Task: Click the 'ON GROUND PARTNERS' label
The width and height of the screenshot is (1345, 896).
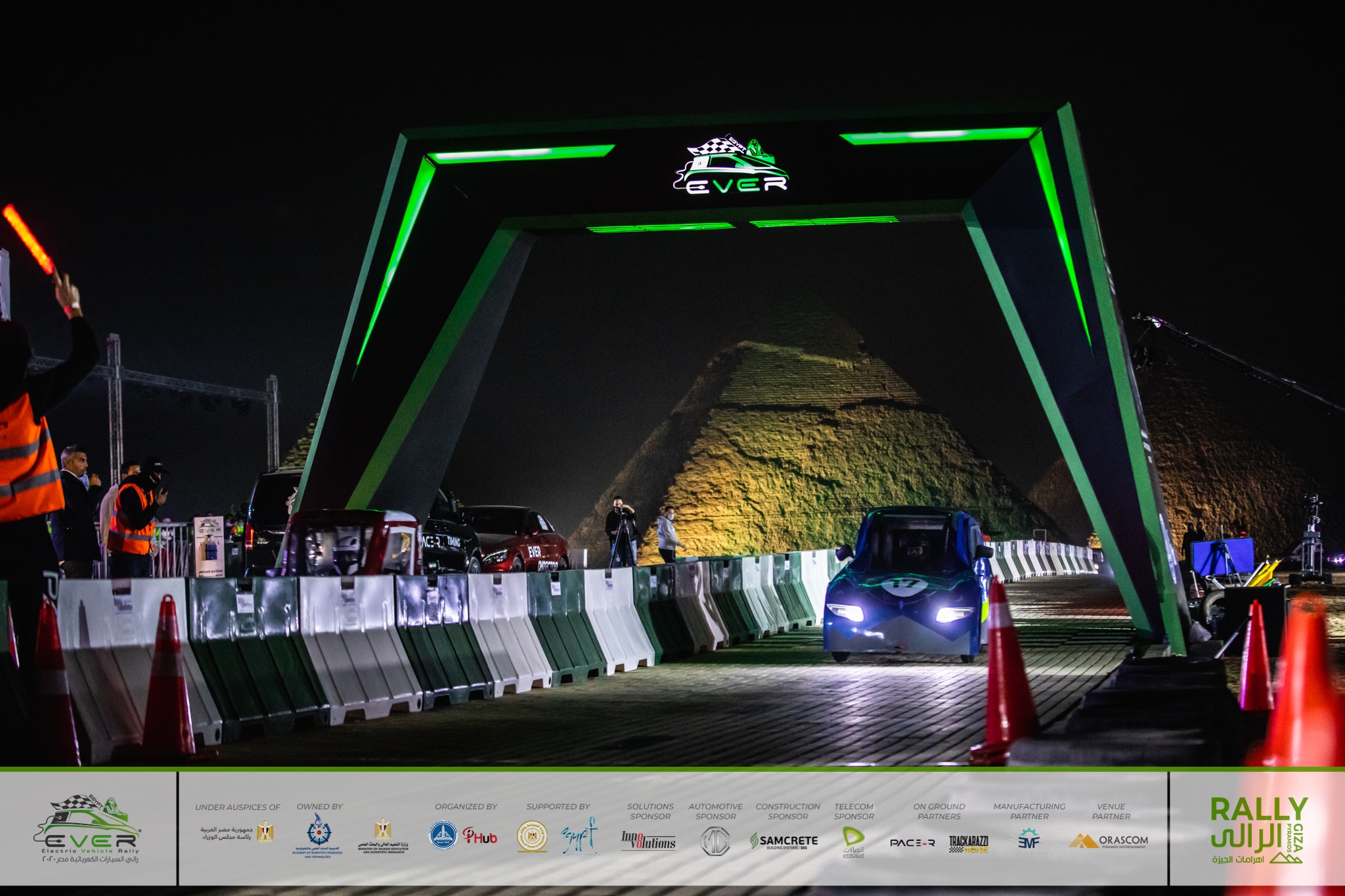Action: pyautogui.click(x=939, y=811)
